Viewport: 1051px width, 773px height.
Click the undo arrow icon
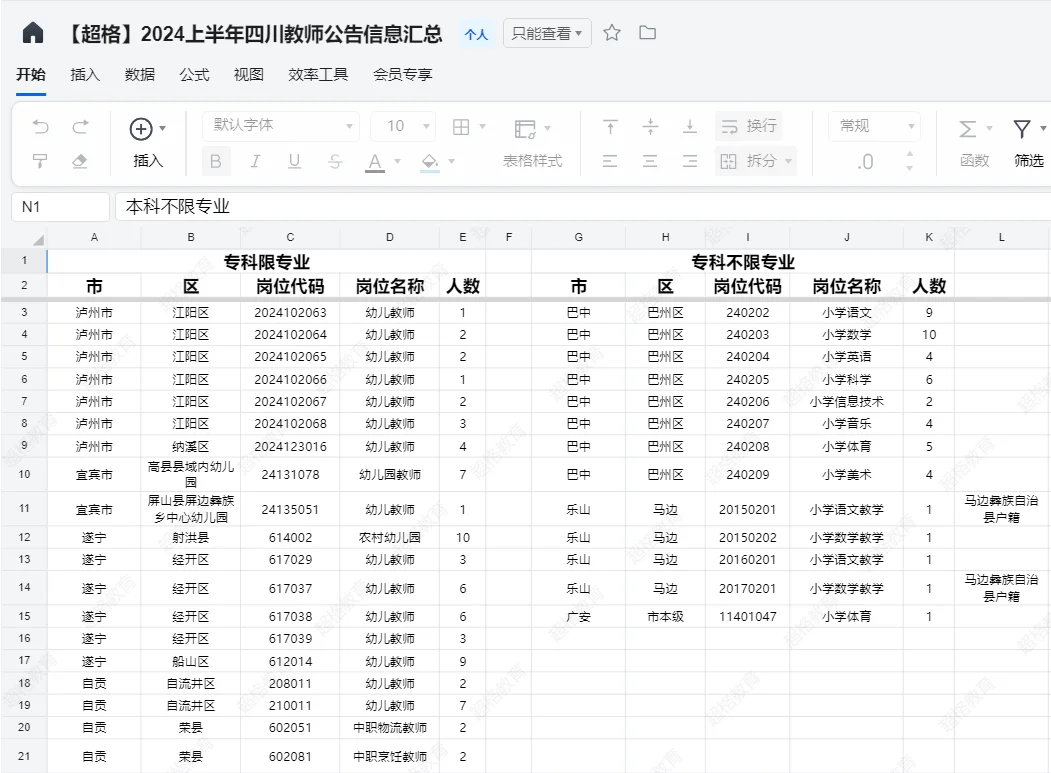(40, 128)
